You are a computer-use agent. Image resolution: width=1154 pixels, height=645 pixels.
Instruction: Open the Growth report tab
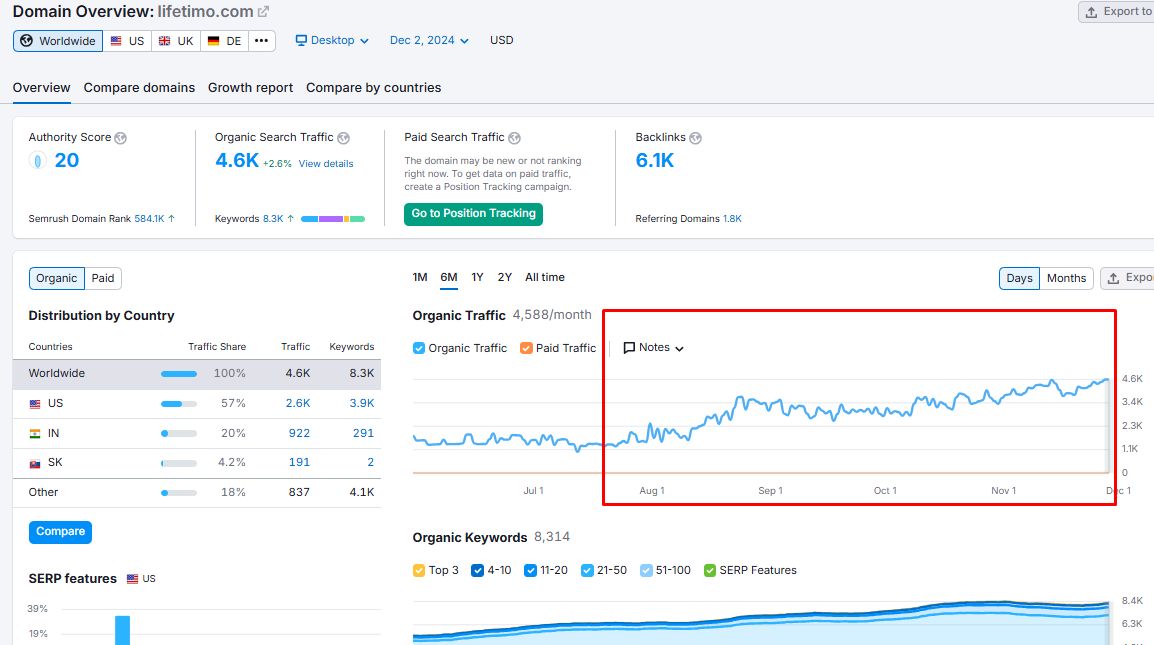click(x=250, y=88)
